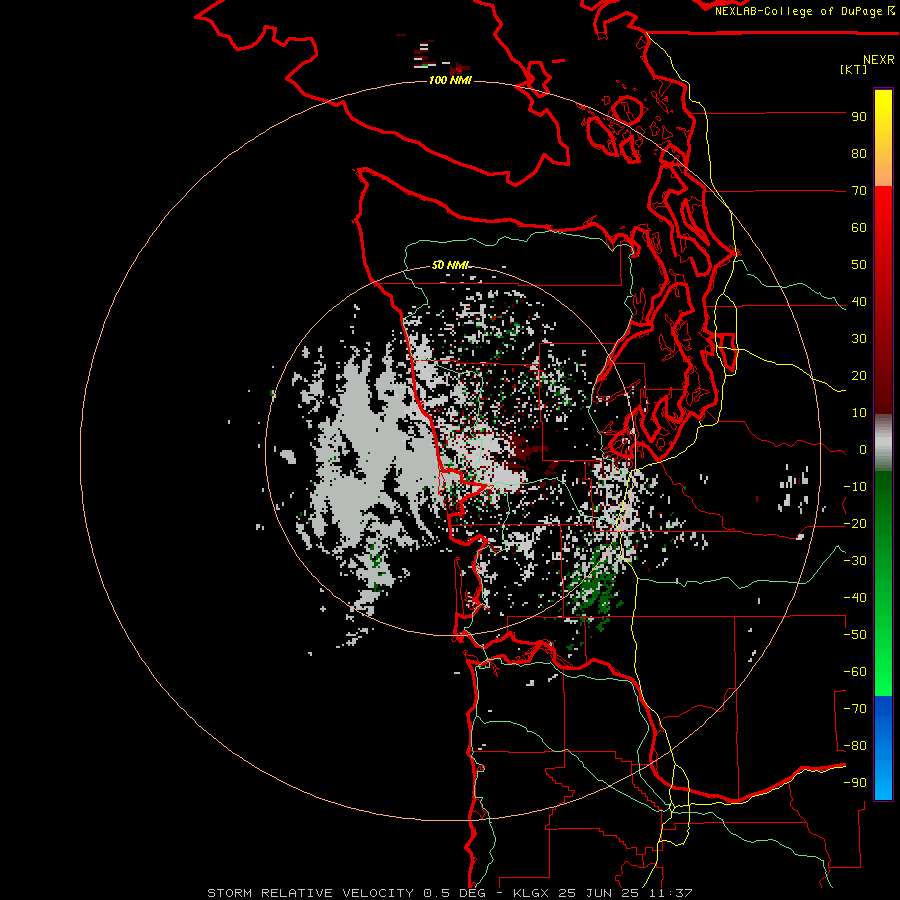Select the 20 value on the velocity scale
This screenshot has height=900, width=900.
point(859,376)
